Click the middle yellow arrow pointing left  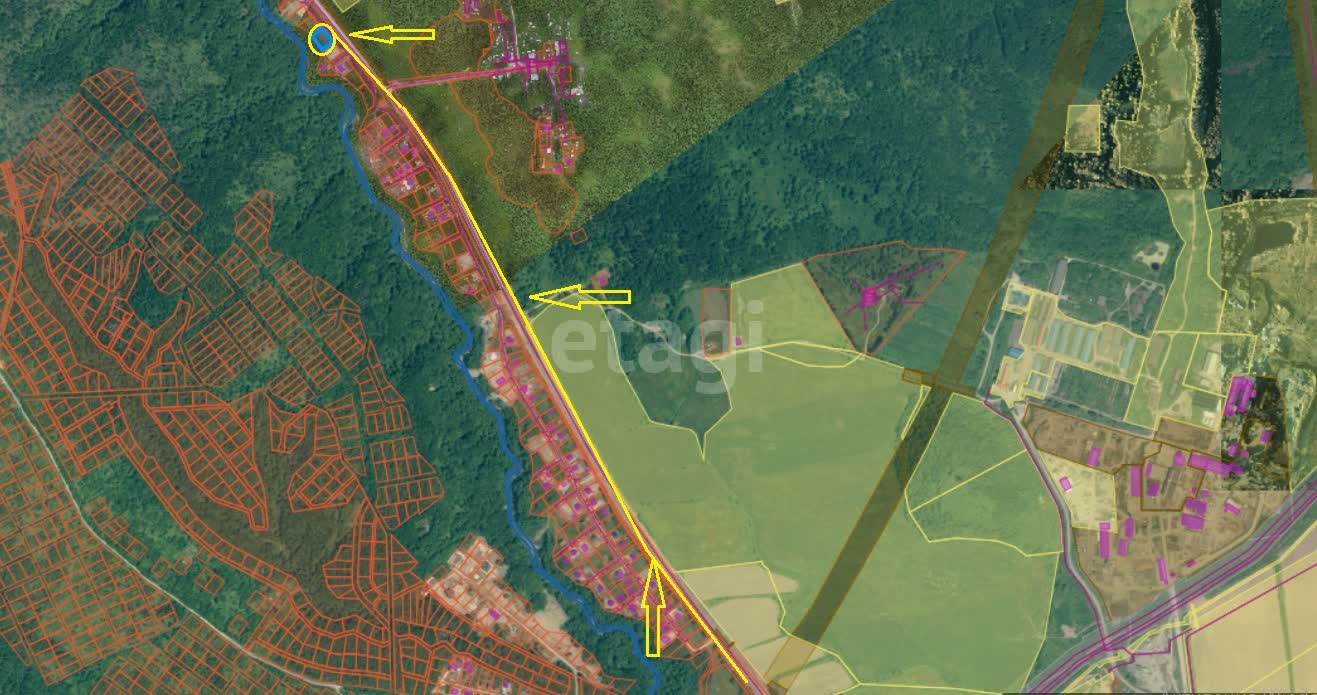pos(580,296)
